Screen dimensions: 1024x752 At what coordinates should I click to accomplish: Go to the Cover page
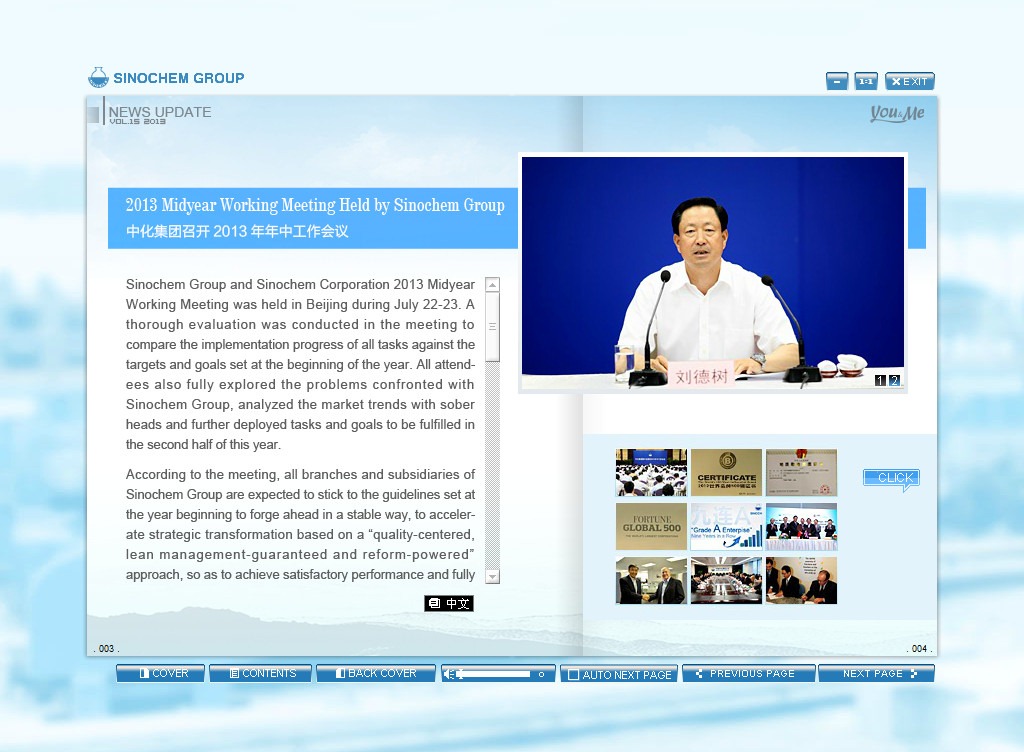click(x=161, y=673)
